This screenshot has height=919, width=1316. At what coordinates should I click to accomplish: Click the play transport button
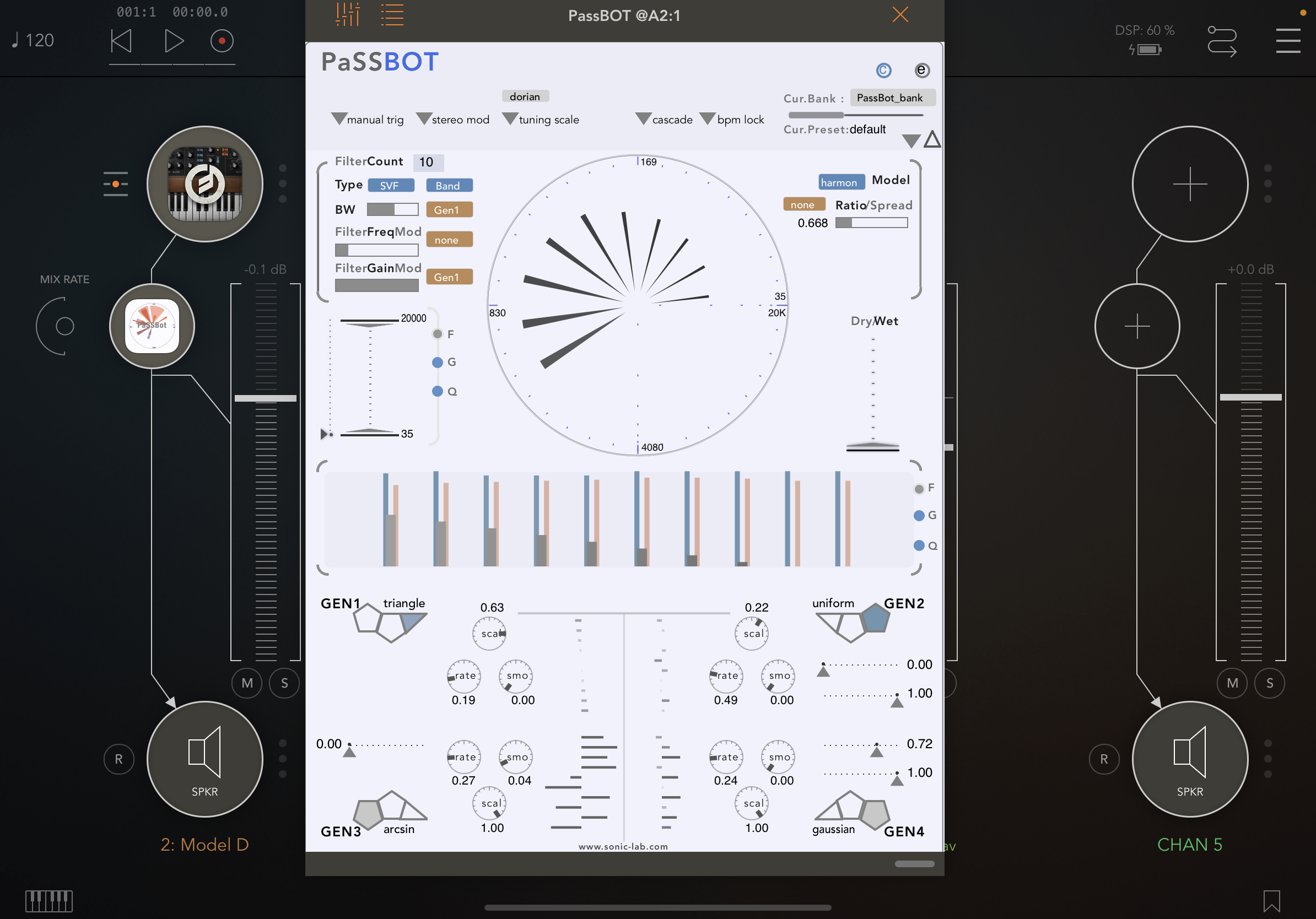tap(173, 41)
